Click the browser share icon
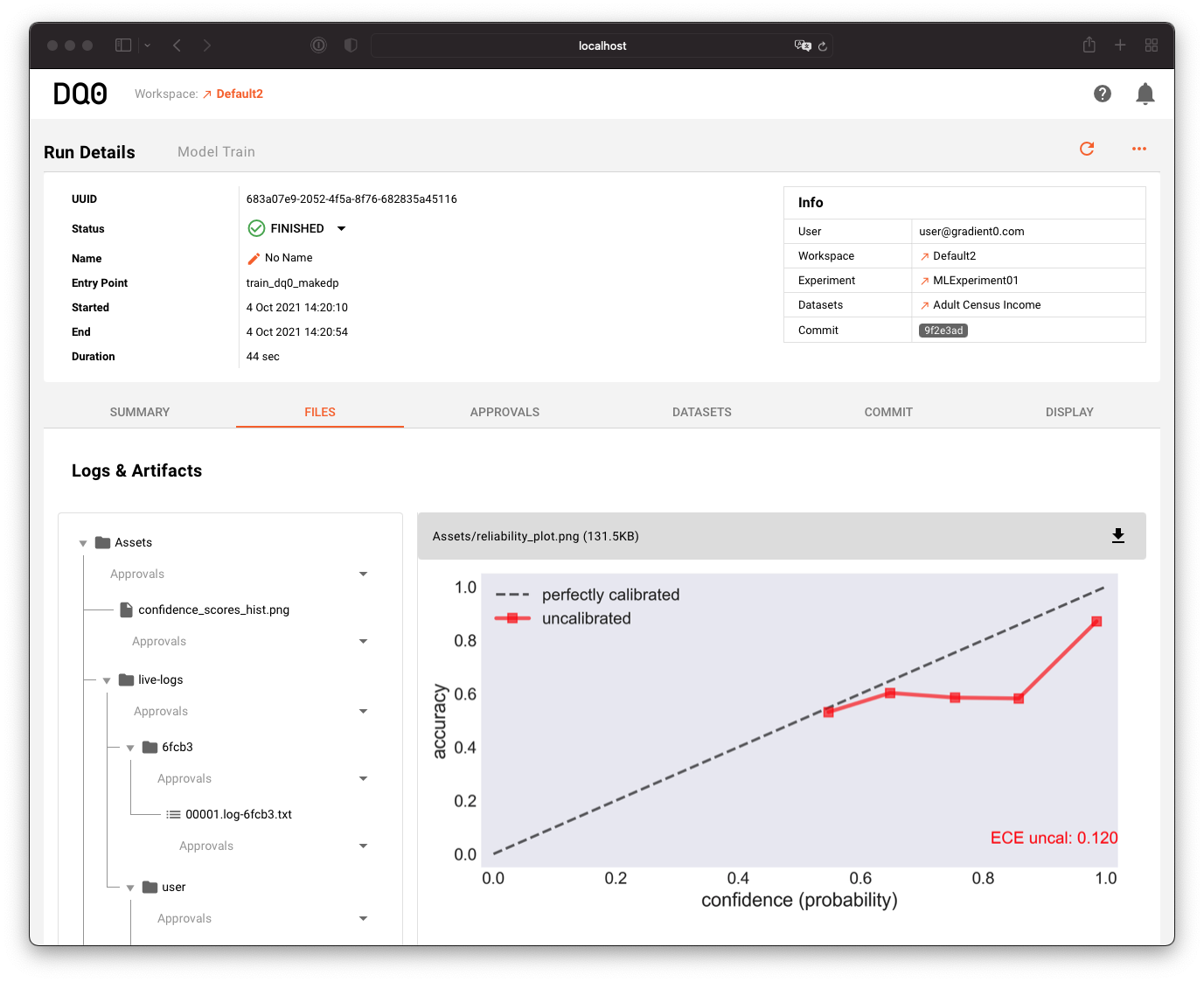 coord(1089,45)
